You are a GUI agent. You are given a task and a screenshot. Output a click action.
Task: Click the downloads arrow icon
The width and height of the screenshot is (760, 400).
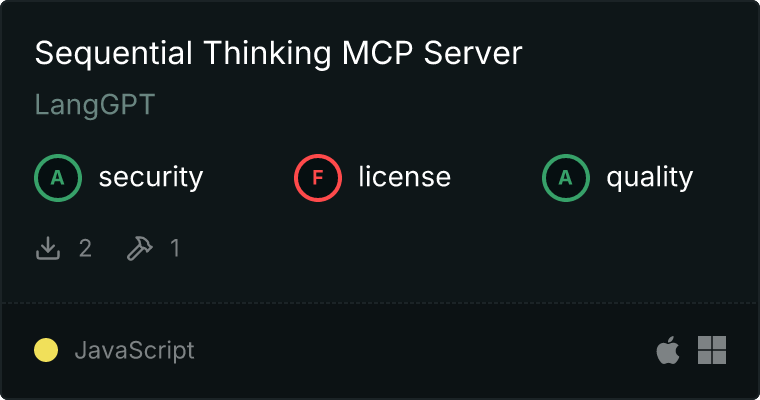(48, 248)
